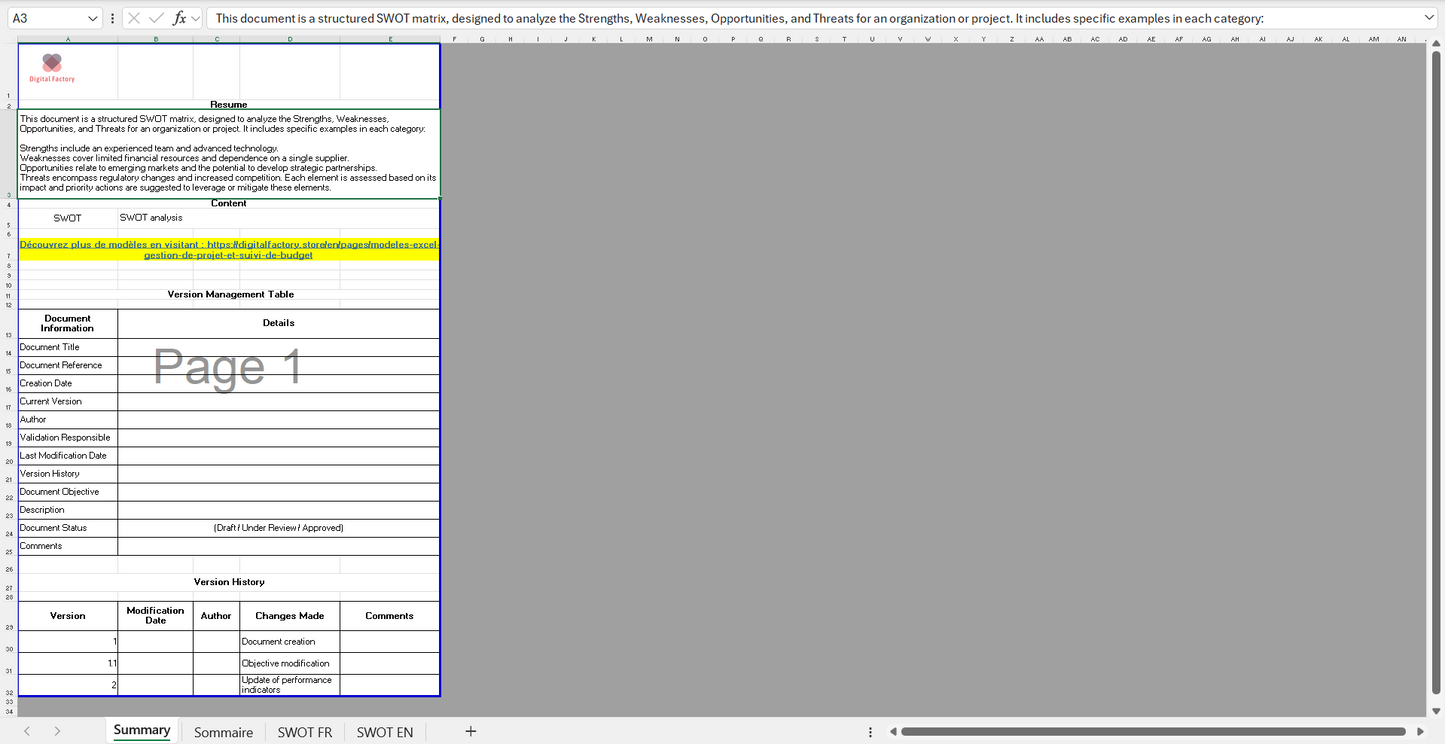The width and height of the screenshot is (1445, 744).
Task: Click the vertical scrollbar down arrow
Action: coord(1436,710)
